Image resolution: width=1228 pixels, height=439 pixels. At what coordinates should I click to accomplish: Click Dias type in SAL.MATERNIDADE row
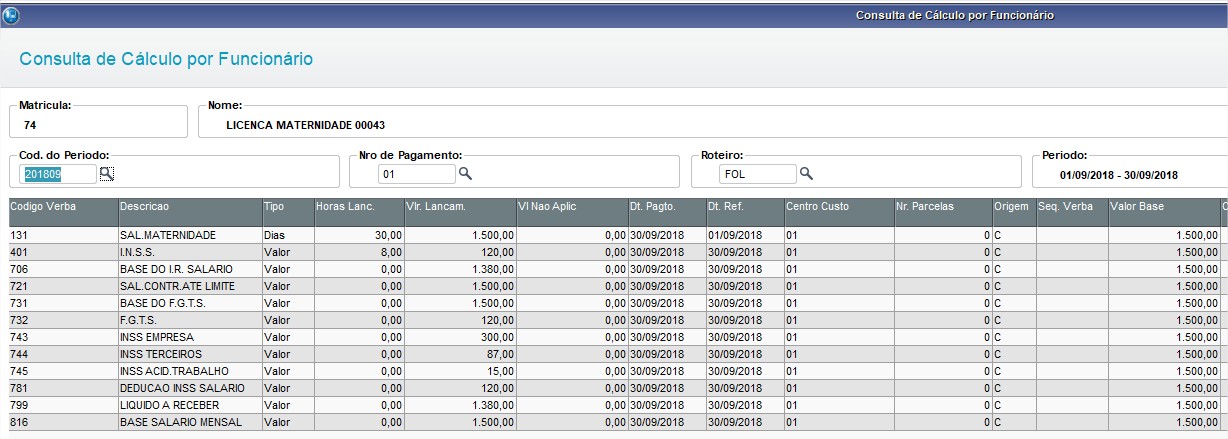274,235
